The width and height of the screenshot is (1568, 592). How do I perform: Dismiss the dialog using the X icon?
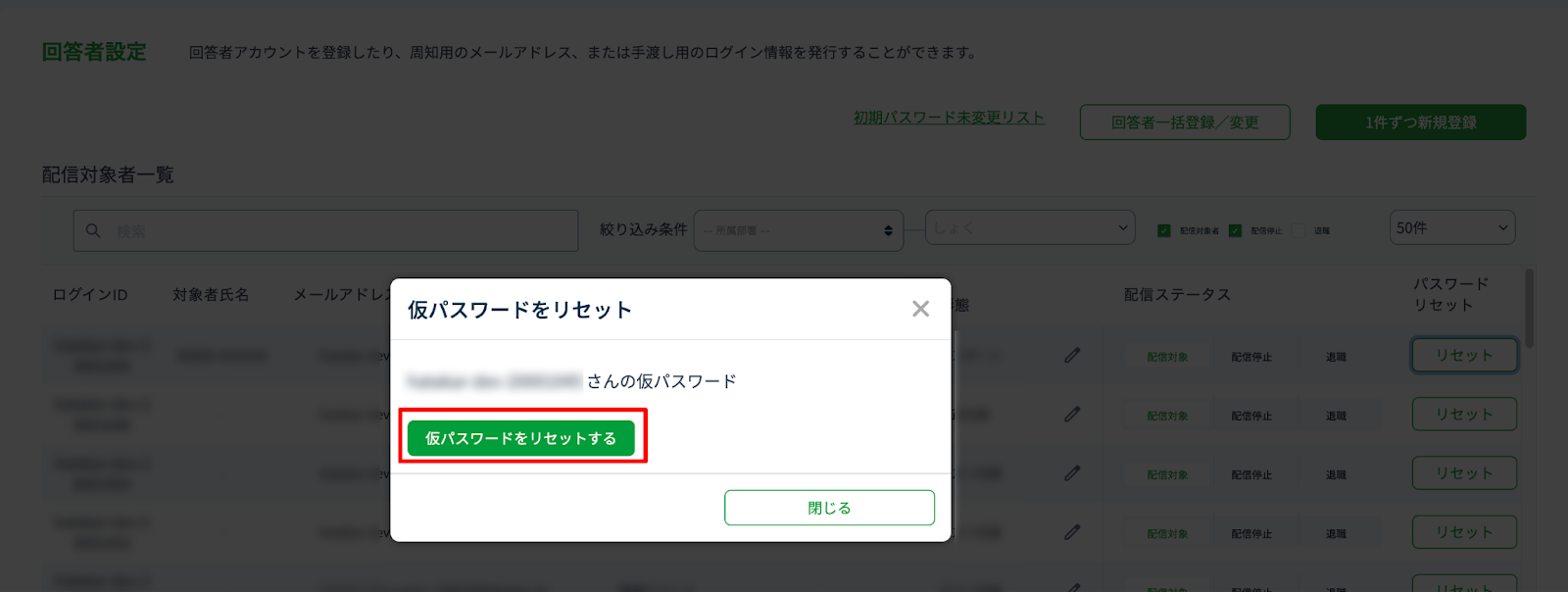(920, 309)
